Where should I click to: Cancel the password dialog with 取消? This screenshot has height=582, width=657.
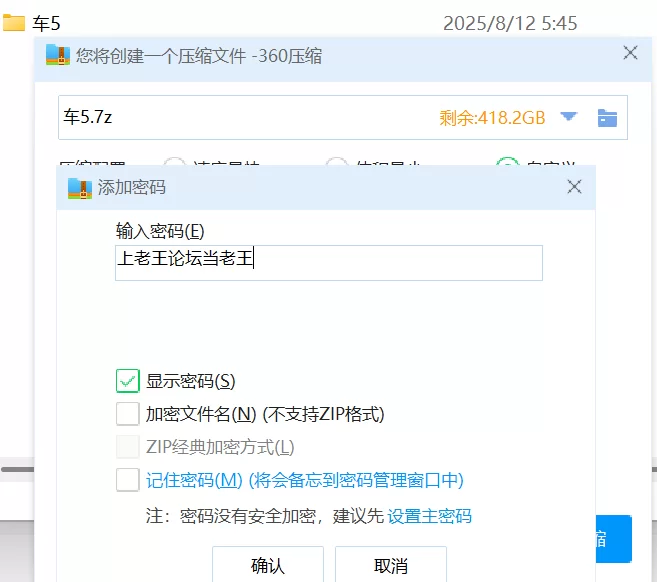pos(391,565)
